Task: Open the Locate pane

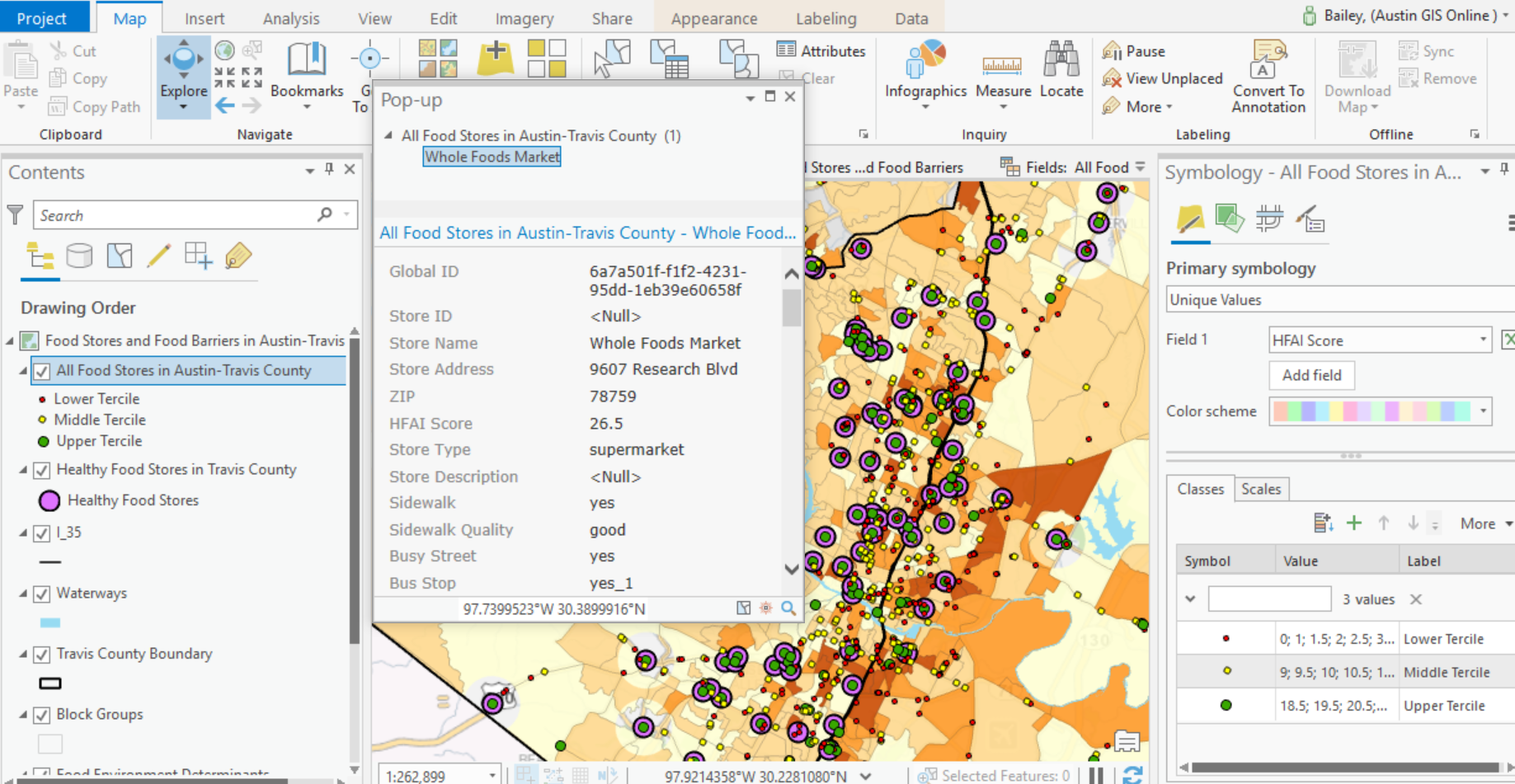Action: tap(1061, 70)
